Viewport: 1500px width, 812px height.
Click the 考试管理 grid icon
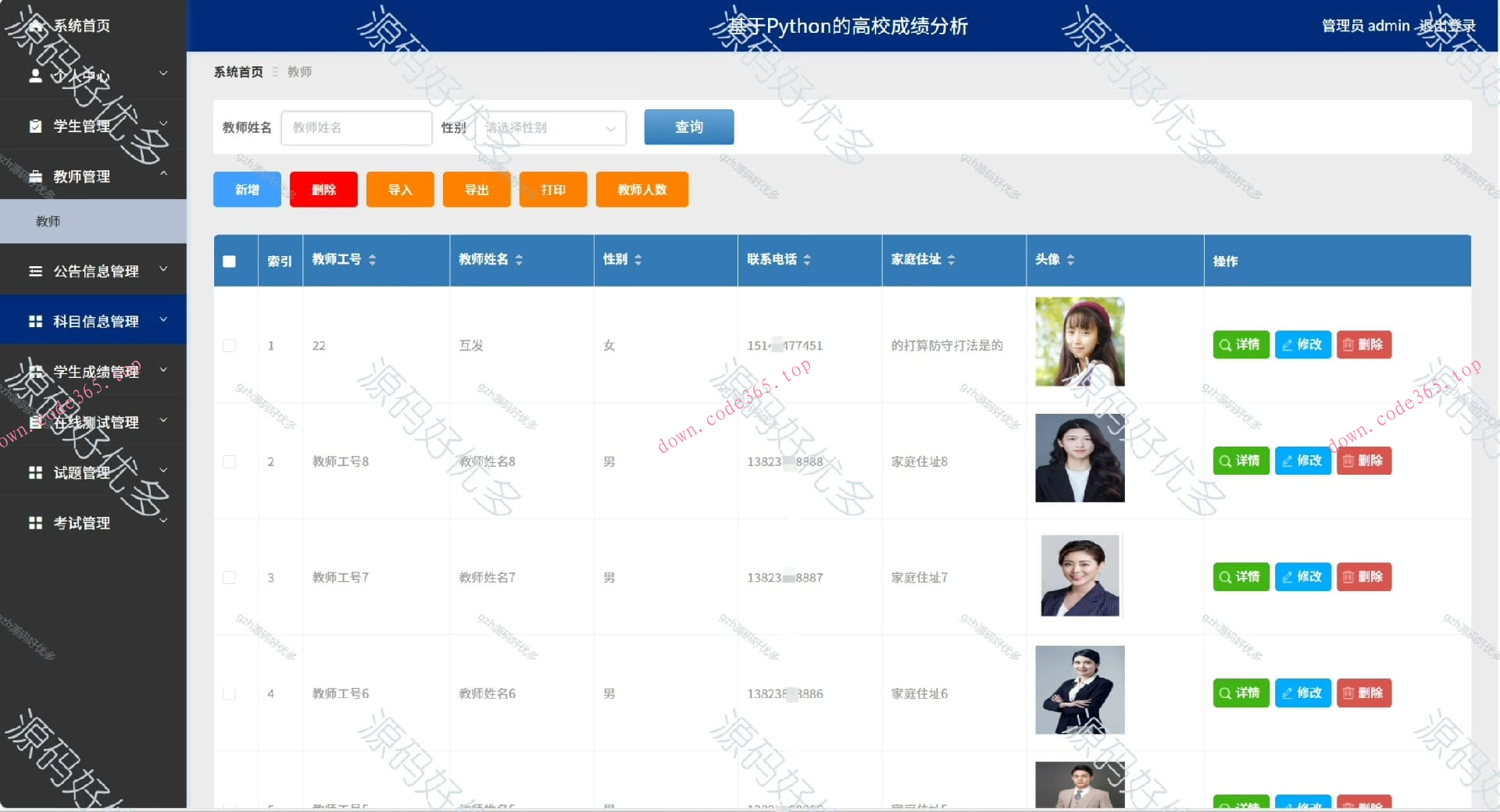(x=35, y=522)
